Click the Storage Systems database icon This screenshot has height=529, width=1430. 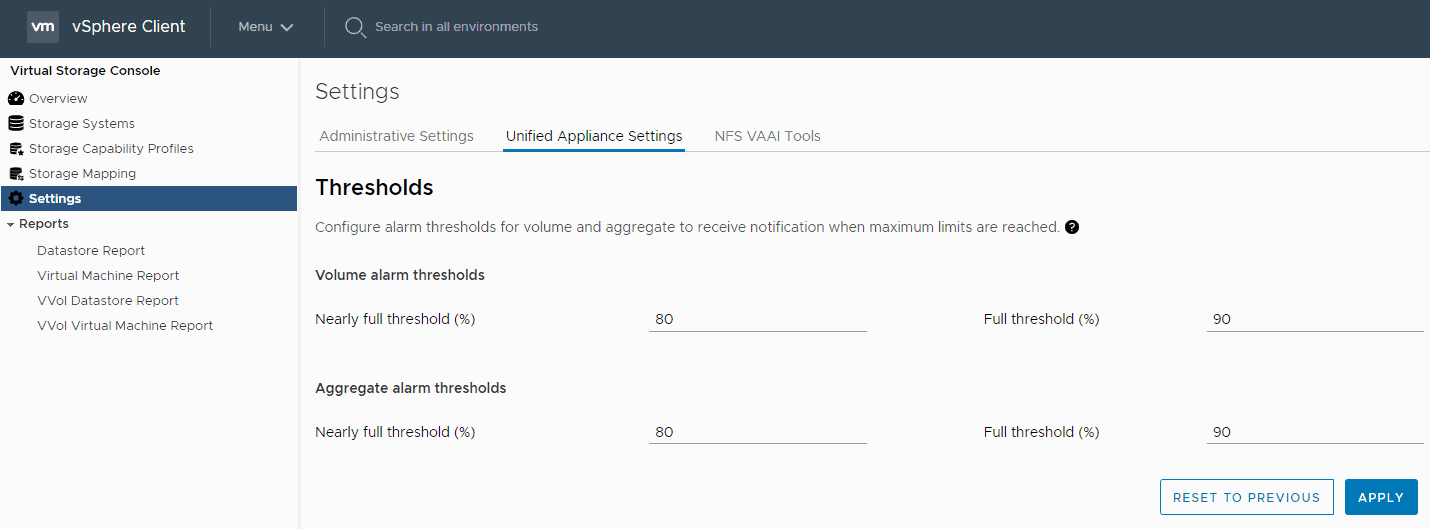[16, 124]
